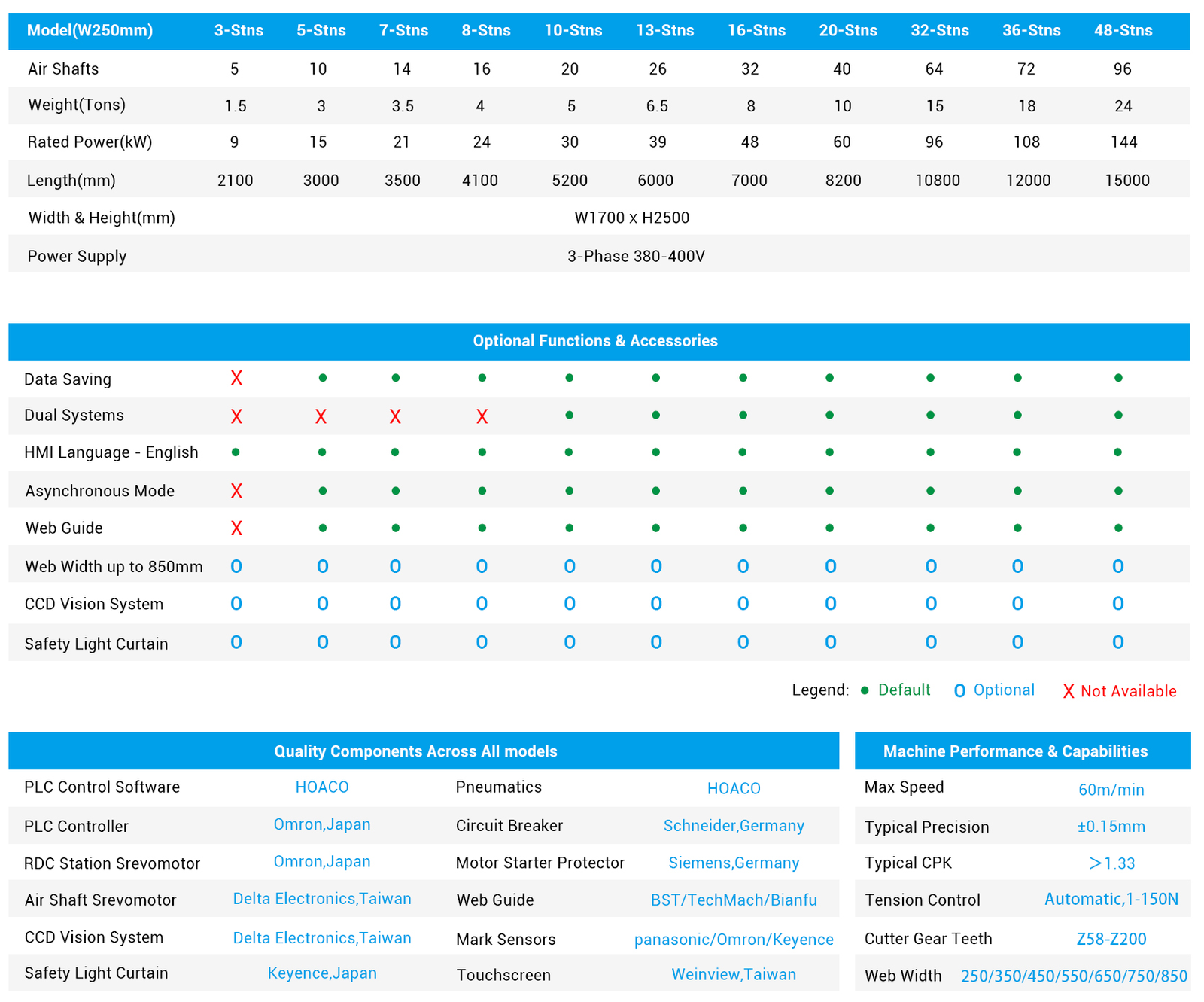Select Safety Light Curtain O in 3-Stns column
Viewport: 1204px width, 1002px height.
[x=236, y=642]
